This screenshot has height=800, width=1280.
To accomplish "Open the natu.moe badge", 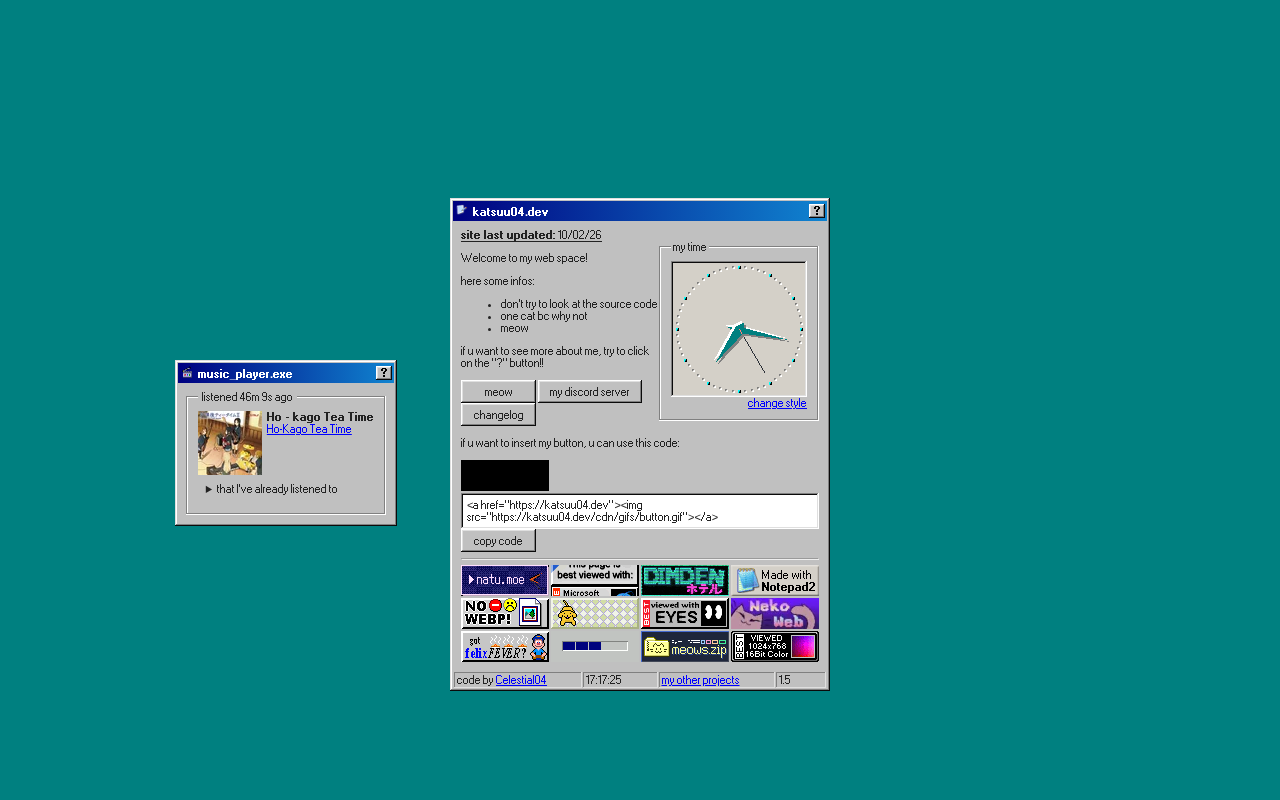I will click(x=505, y=580).
